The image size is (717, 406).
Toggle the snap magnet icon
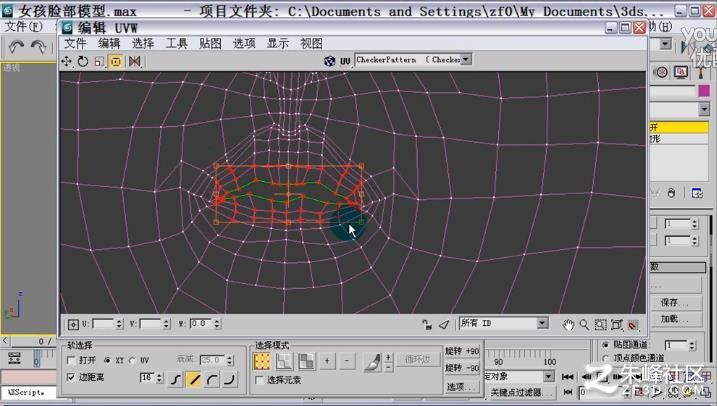633,325
